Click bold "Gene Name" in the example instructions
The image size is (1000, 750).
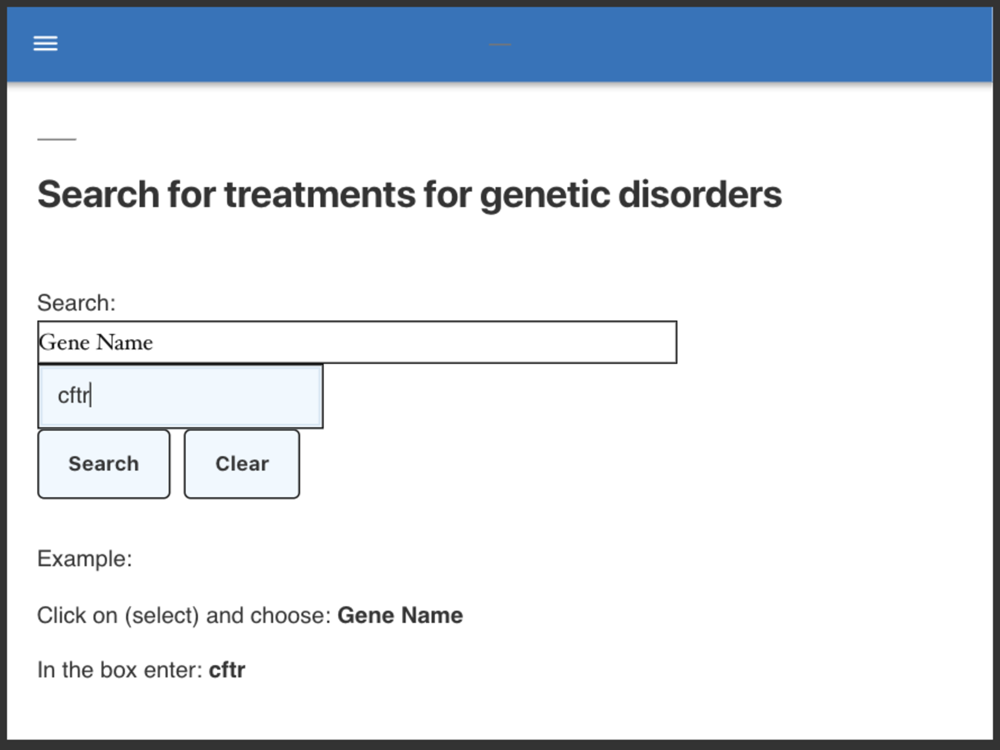point(400,615)
